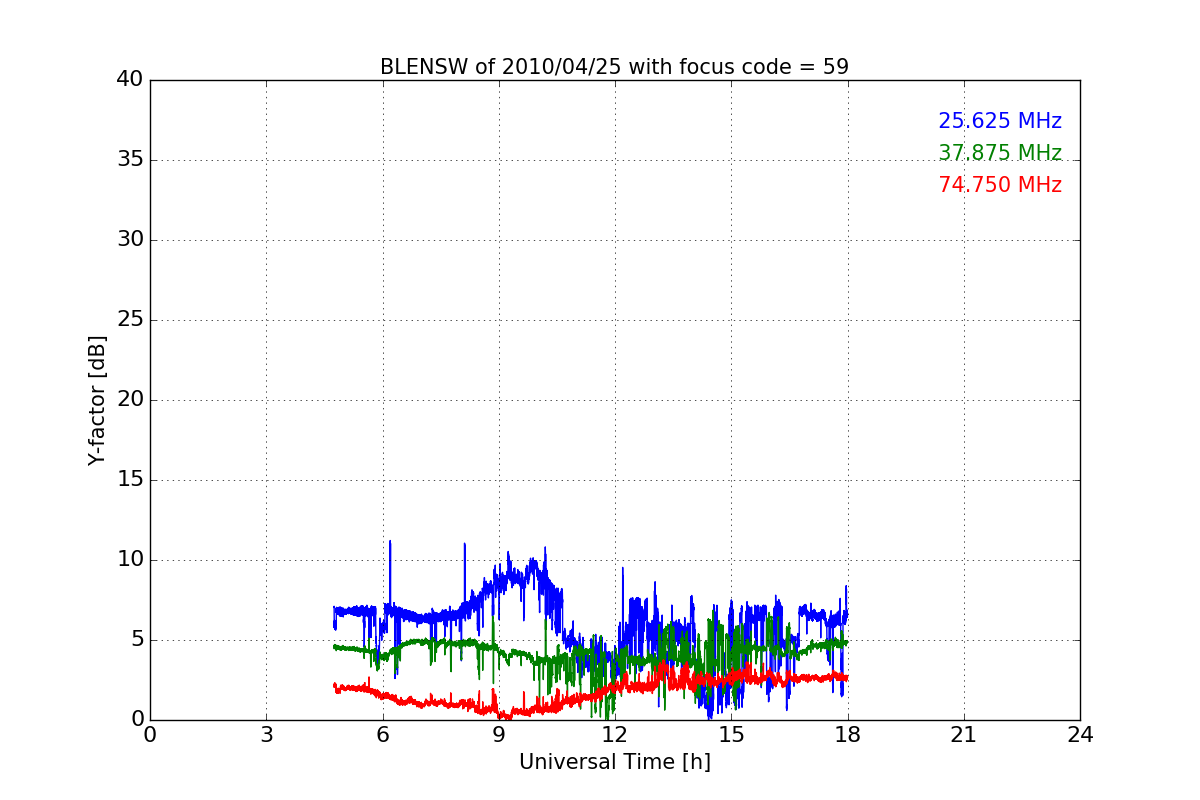Click y-axis tick label 5
Viewport: 1200px width, 800px height.
[x=137, y=640]
